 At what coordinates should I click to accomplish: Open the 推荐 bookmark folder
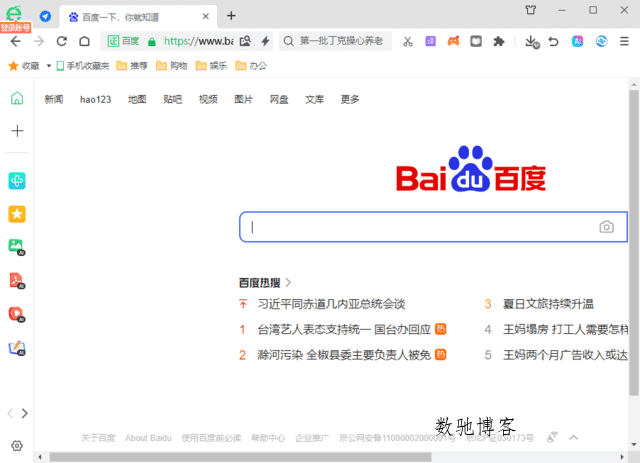[x=132, y=66]
